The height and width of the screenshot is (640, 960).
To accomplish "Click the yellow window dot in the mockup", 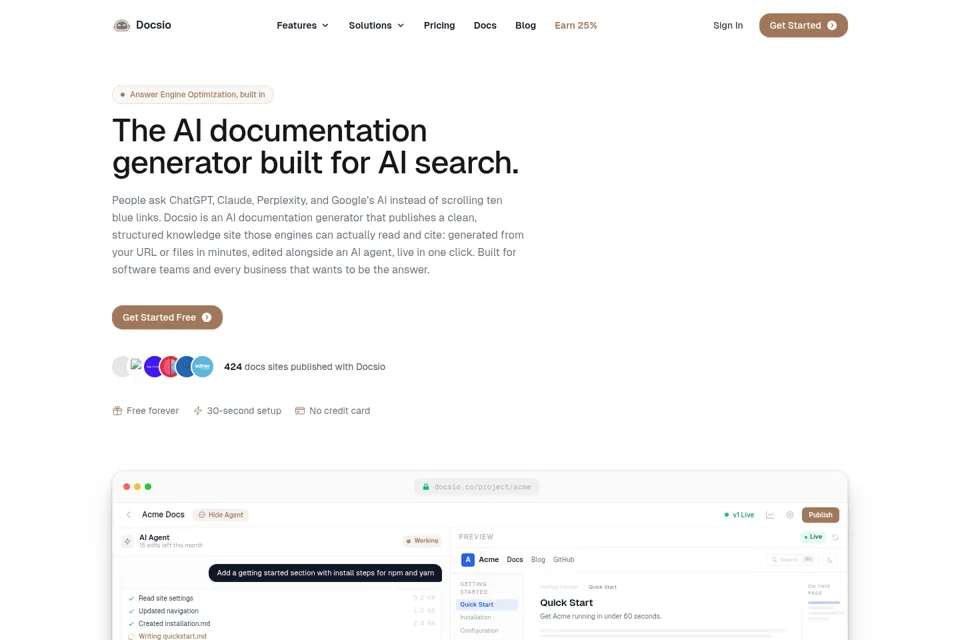I will [137, 487].
